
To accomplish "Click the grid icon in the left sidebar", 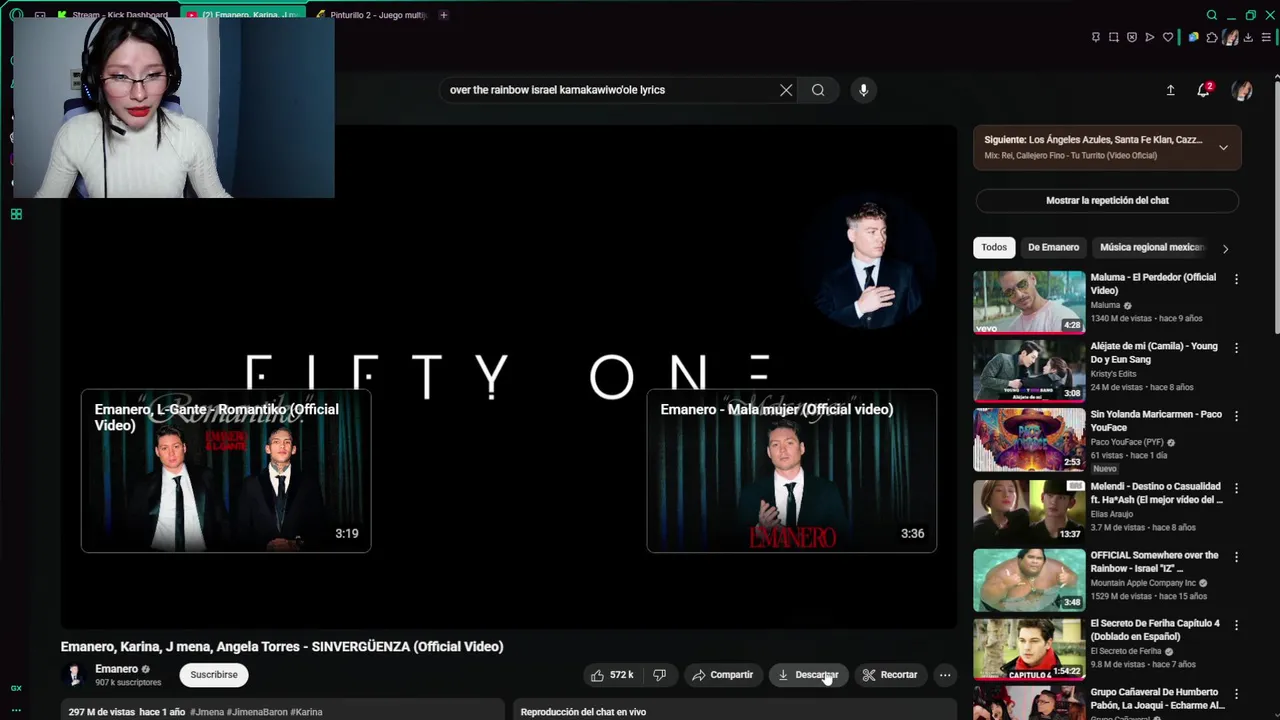I will (16, 214).
